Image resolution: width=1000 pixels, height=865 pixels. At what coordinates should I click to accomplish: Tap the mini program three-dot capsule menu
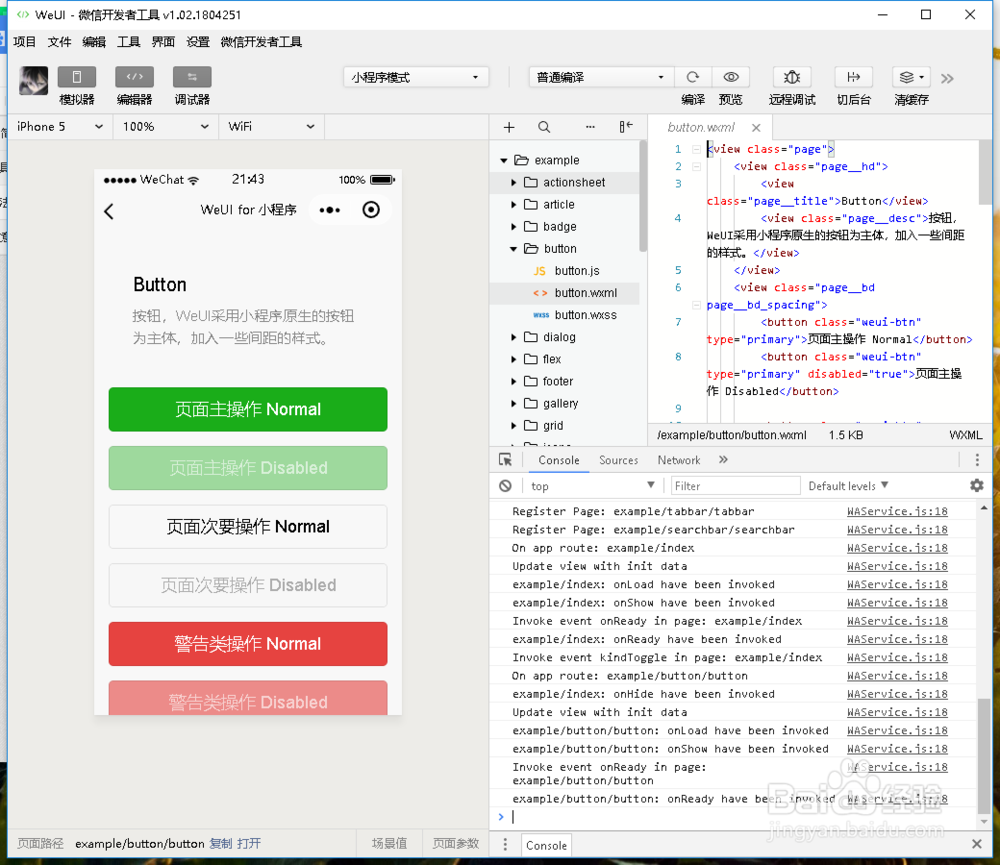coord(330,210)
